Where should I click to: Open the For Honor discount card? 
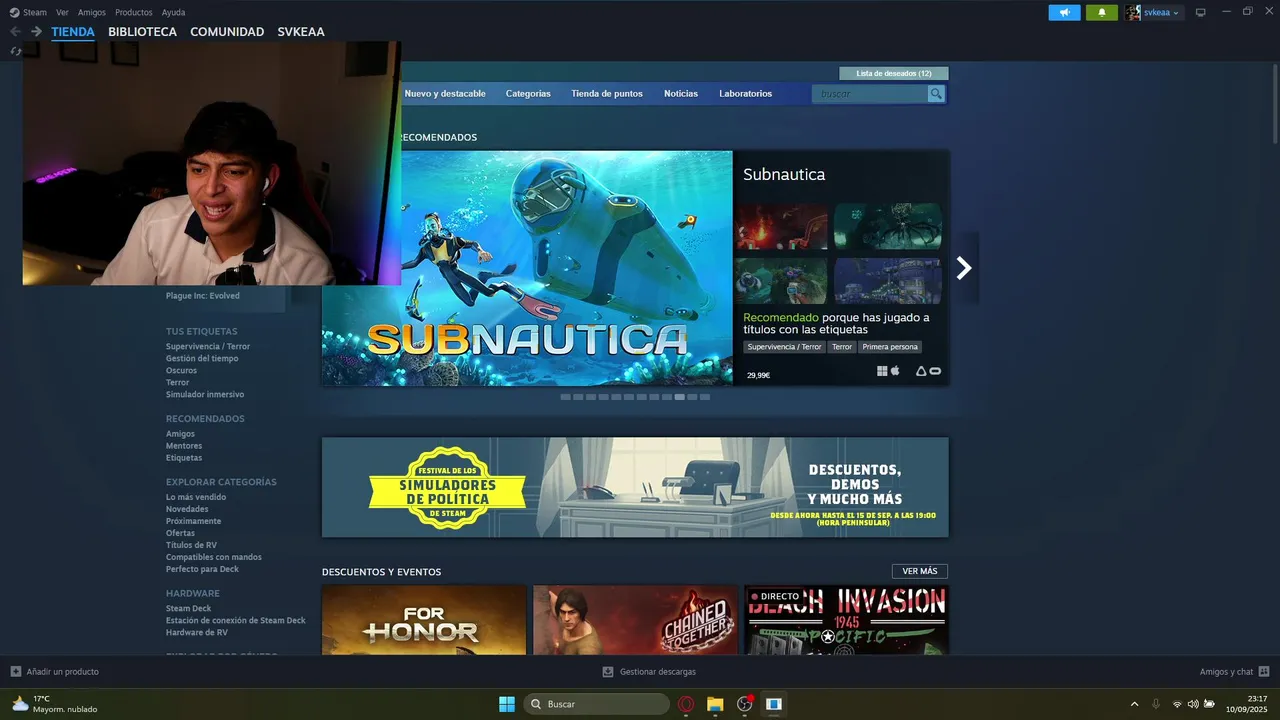point(424,620)
